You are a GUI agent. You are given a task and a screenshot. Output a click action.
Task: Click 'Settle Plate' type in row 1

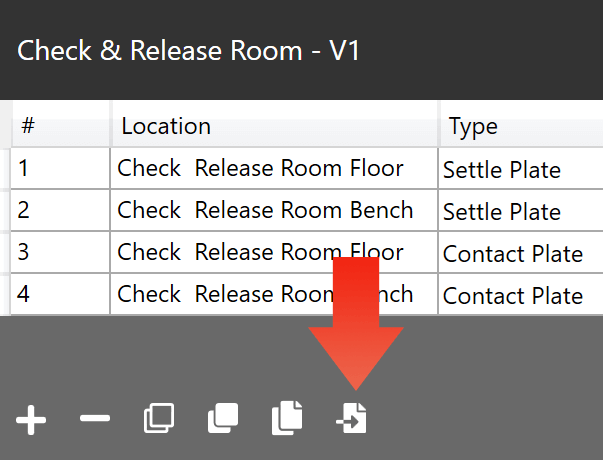502,170
